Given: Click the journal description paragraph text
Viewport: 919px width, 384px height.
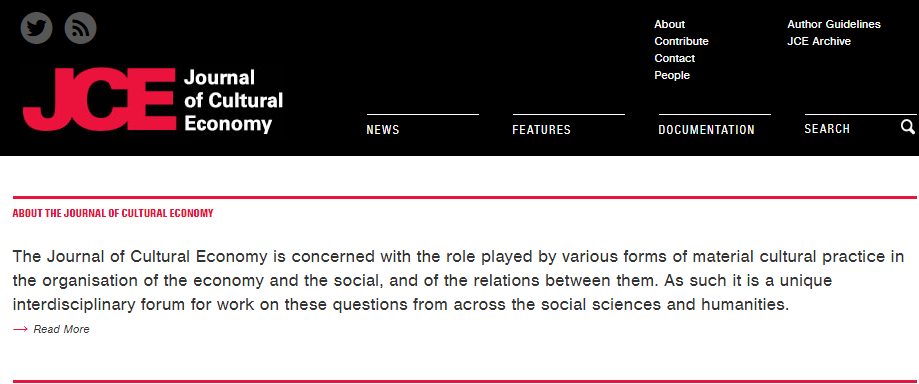Looking at the screenshot, I should pyautogui.click(x=458, y=281).
